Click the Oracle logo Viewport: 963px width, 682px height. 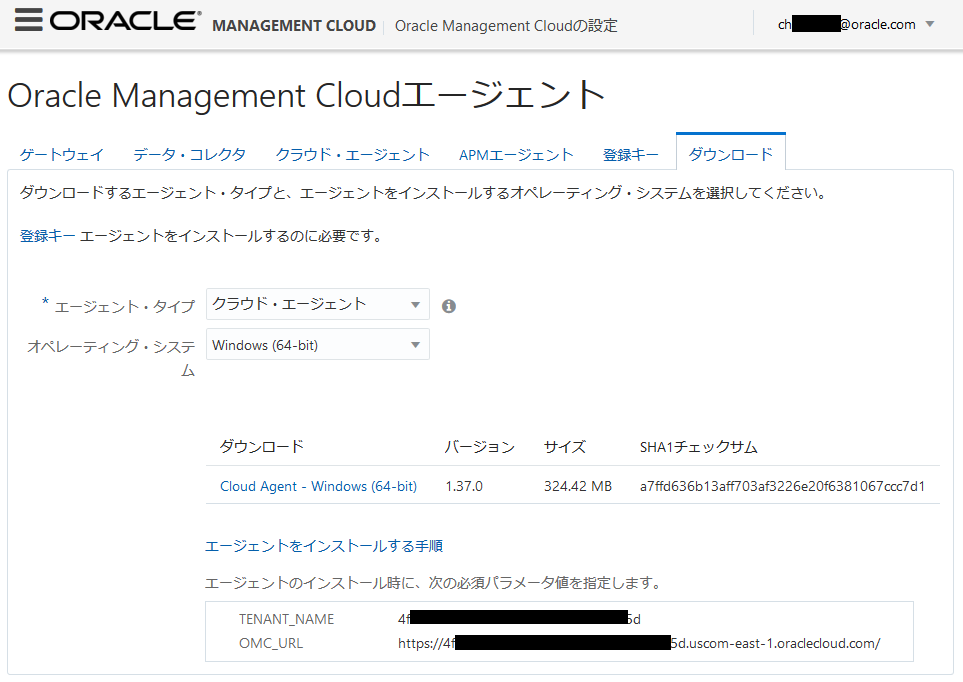125,21
